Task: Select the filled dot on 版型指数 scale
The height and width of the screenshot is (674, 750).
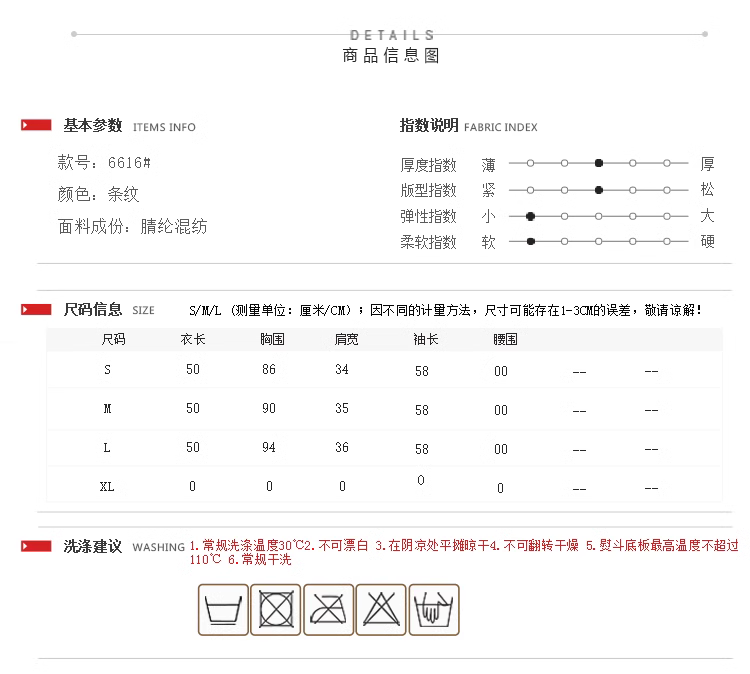Action: pyautogui.click(x=599, y=190)
